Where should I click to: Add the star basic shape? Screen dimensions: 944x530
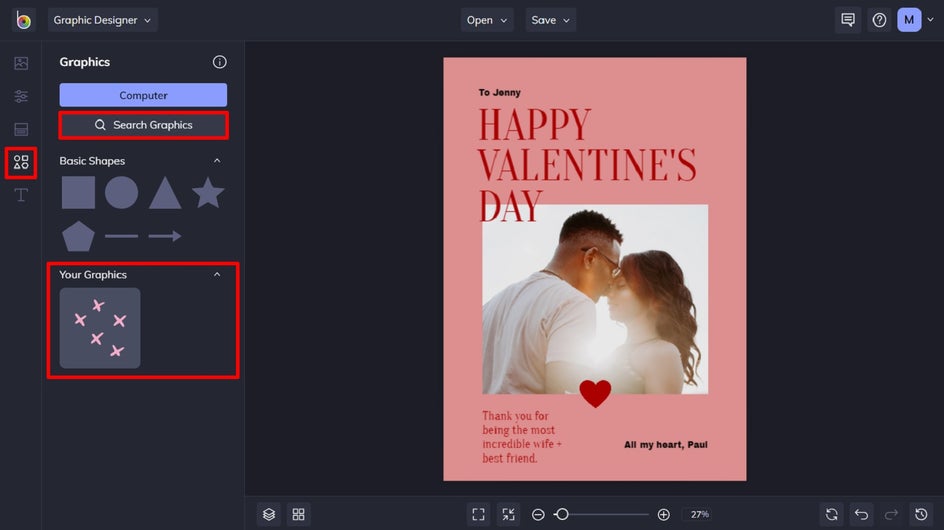point(208,193)
